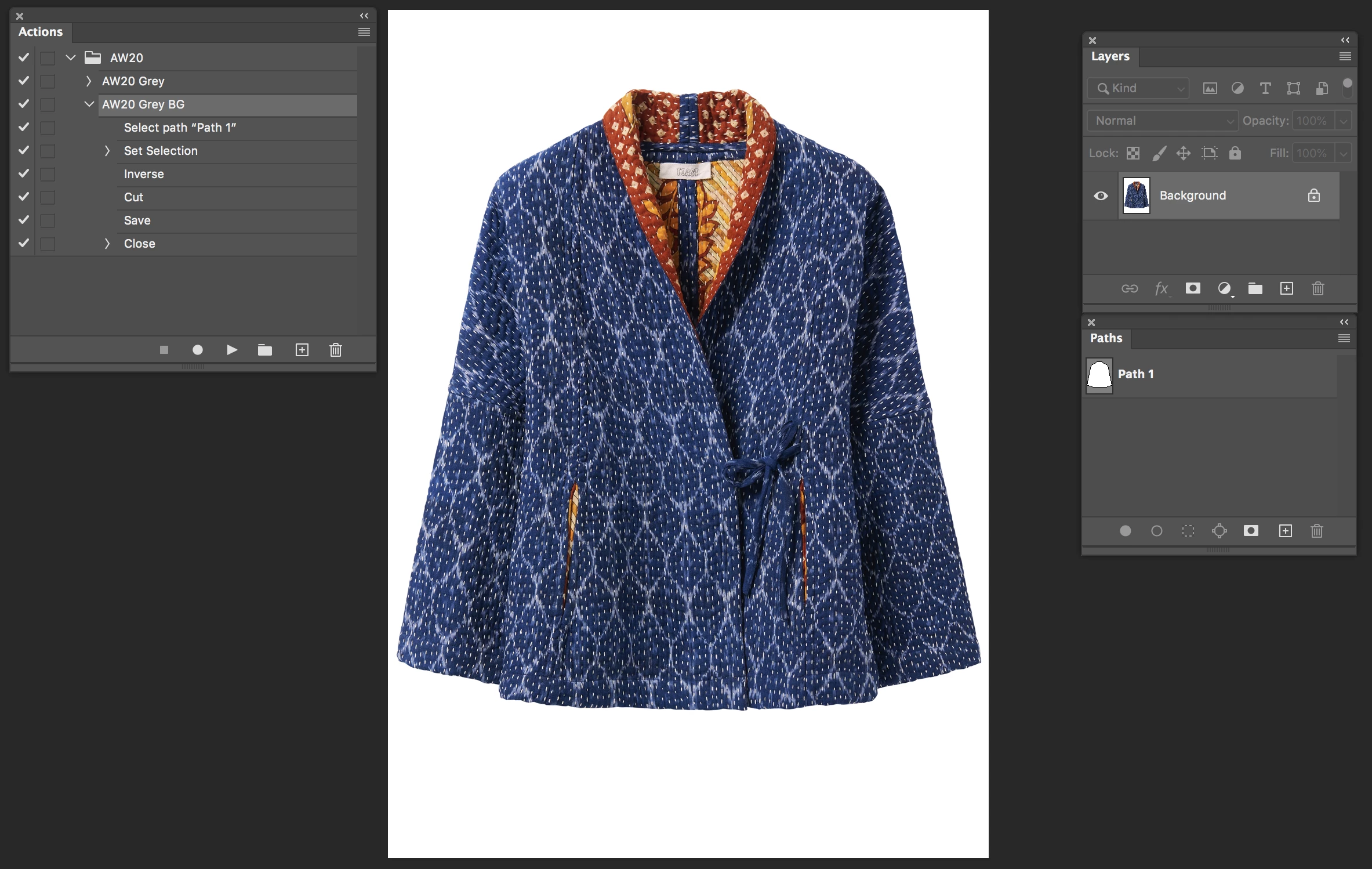Expand the Set Selection step
Screen dimensions: 1372x869
tap(107, 151)
